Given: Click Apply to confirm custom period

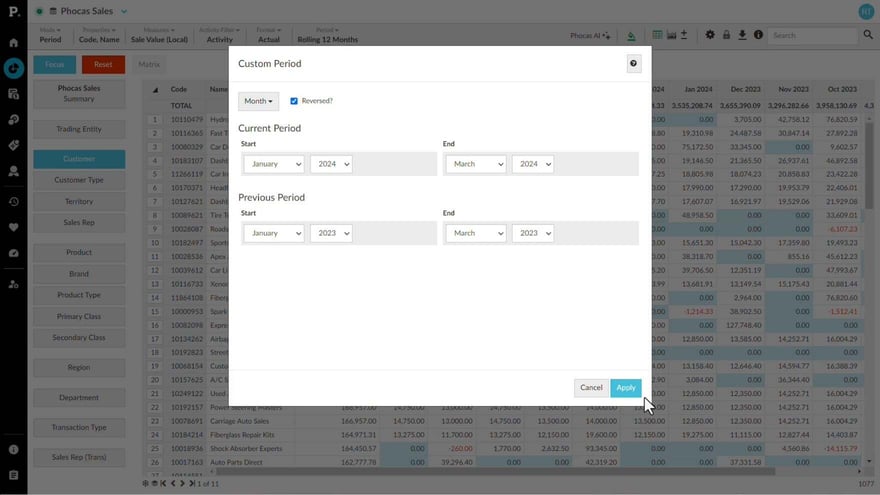Looking at the screenshot, I should coord(625,388).
